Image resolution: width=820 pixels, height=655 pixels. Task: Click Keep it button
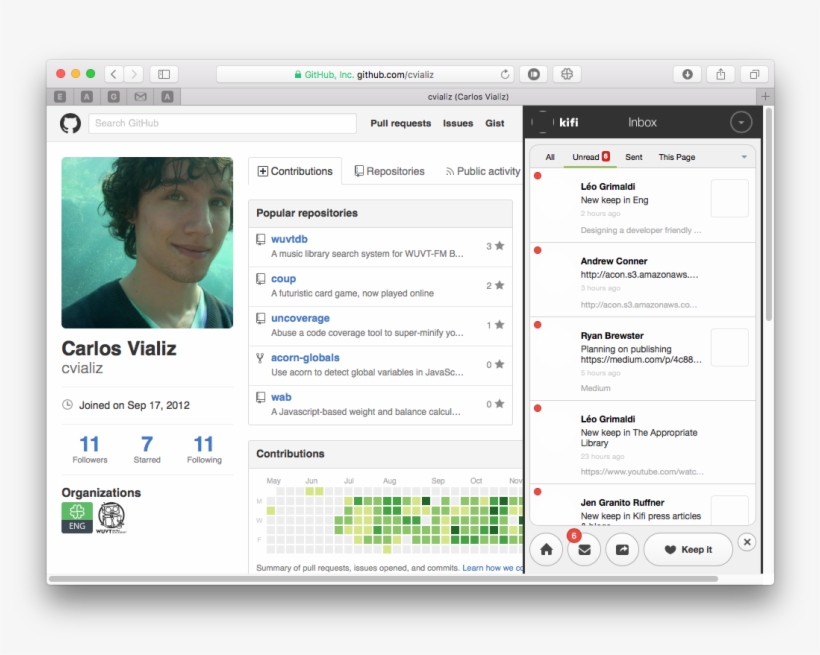688,549
